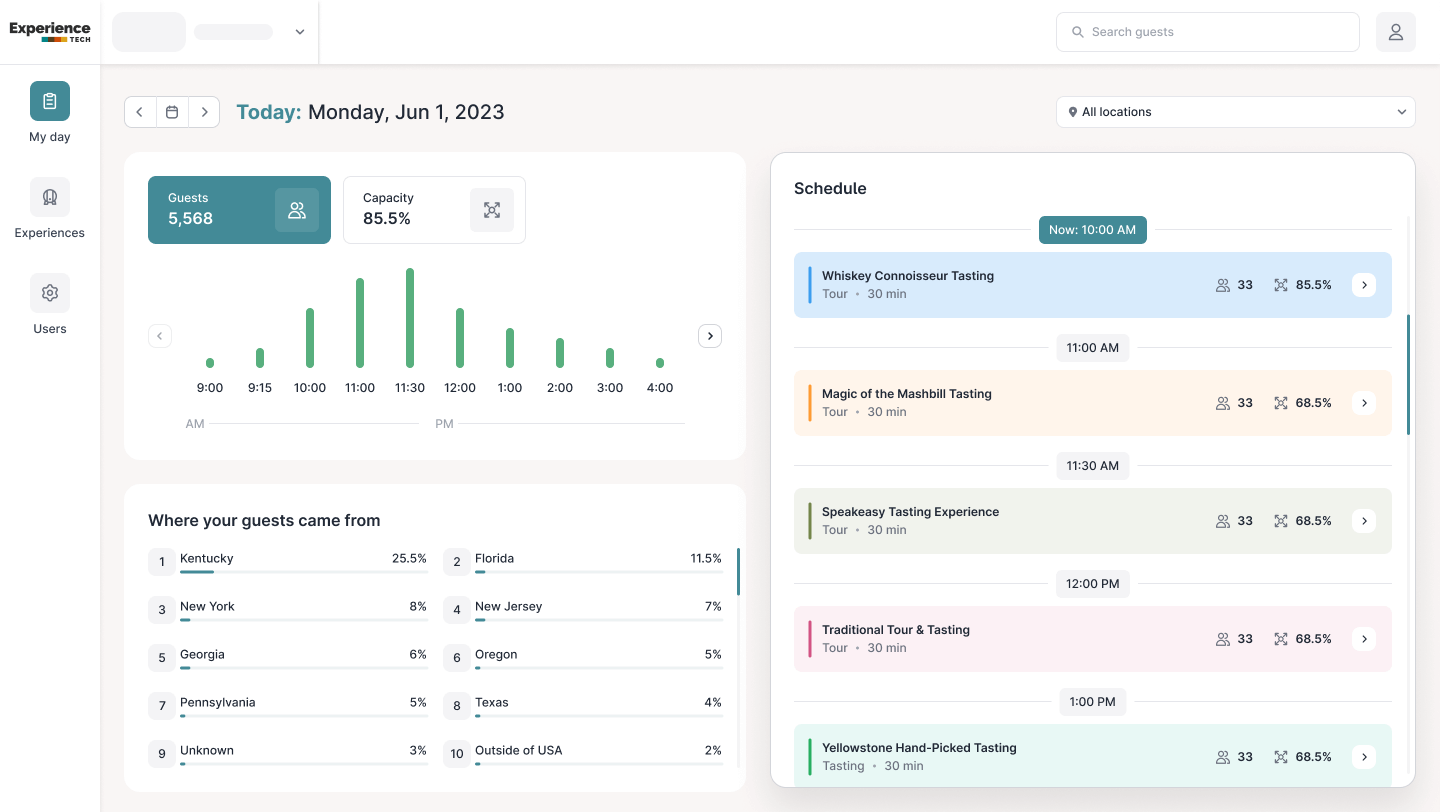Click the 1:00 PM schedule time marker
1440x812 pixels.
point(1093,702)
